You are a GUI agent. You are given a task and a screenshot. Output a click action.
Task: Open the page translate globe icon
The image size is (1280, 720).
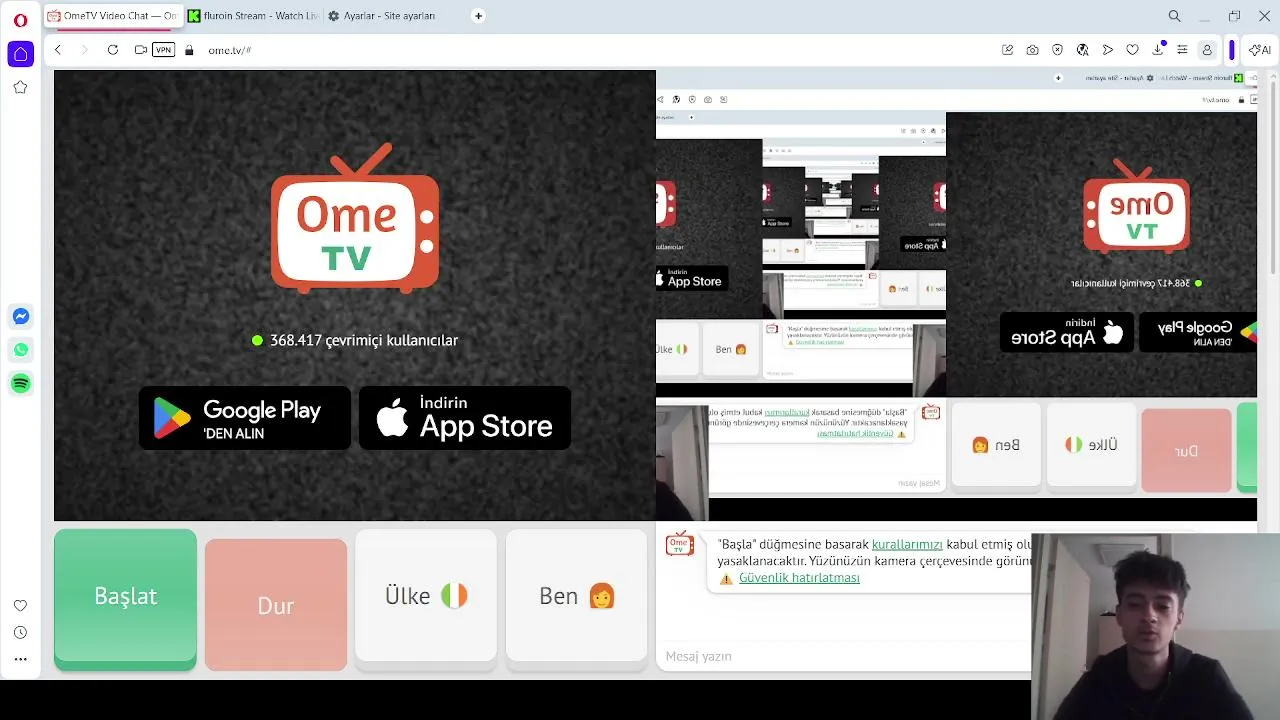1082,50
